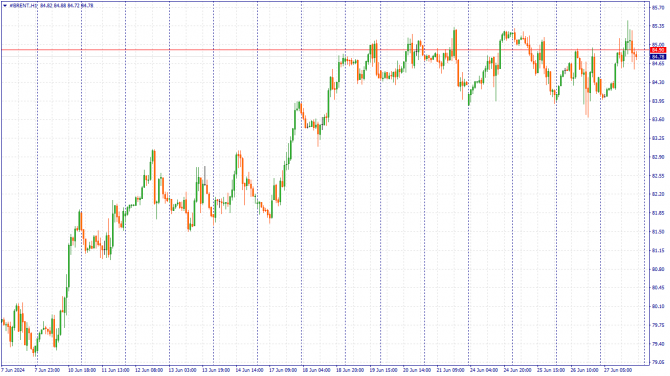670x376 pixels.
Task: Click the dark blue current price tag
Action: [x=658, y=57]
